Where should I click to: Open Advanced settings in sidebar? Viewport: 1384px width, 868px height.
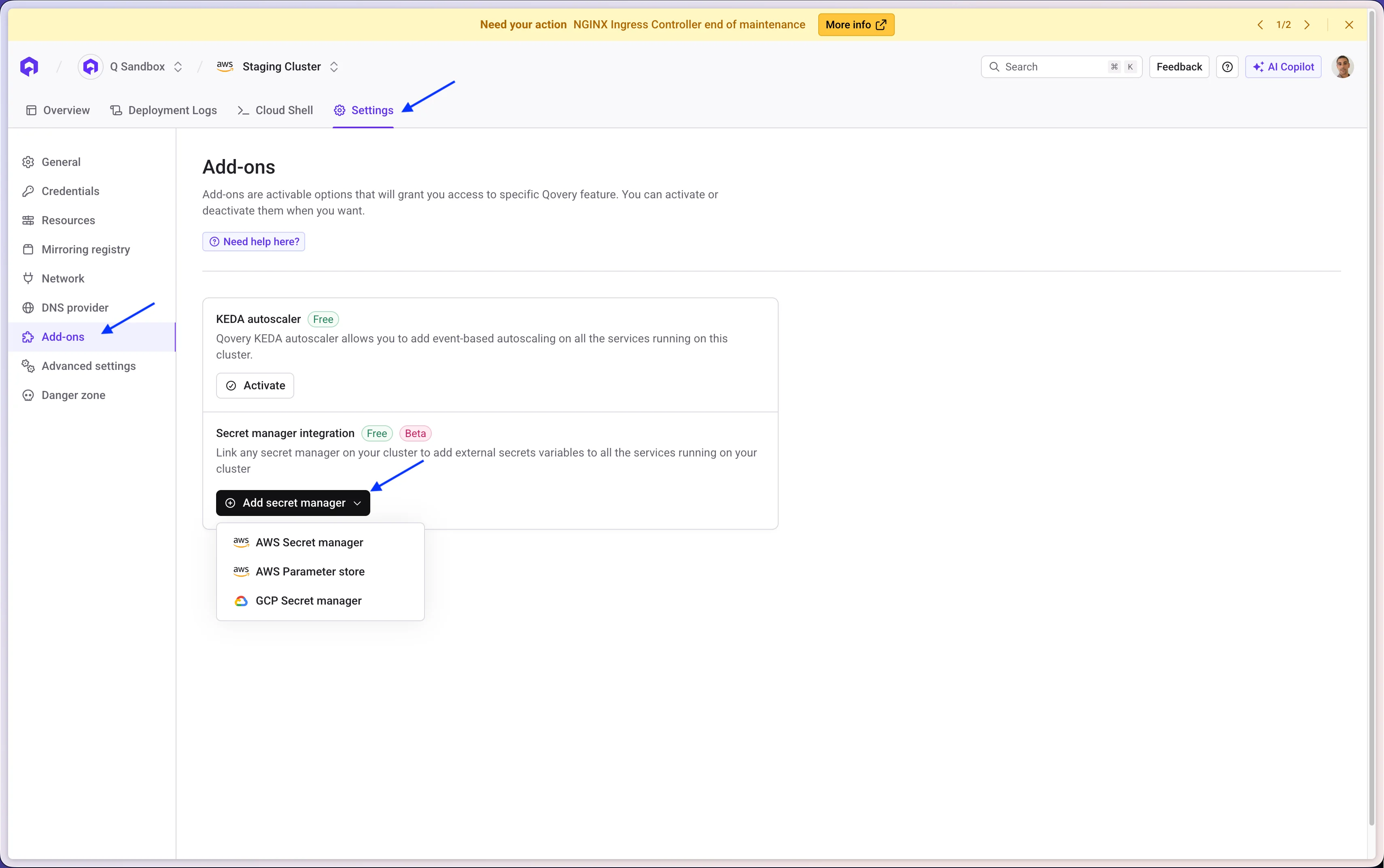coord(92,366)
